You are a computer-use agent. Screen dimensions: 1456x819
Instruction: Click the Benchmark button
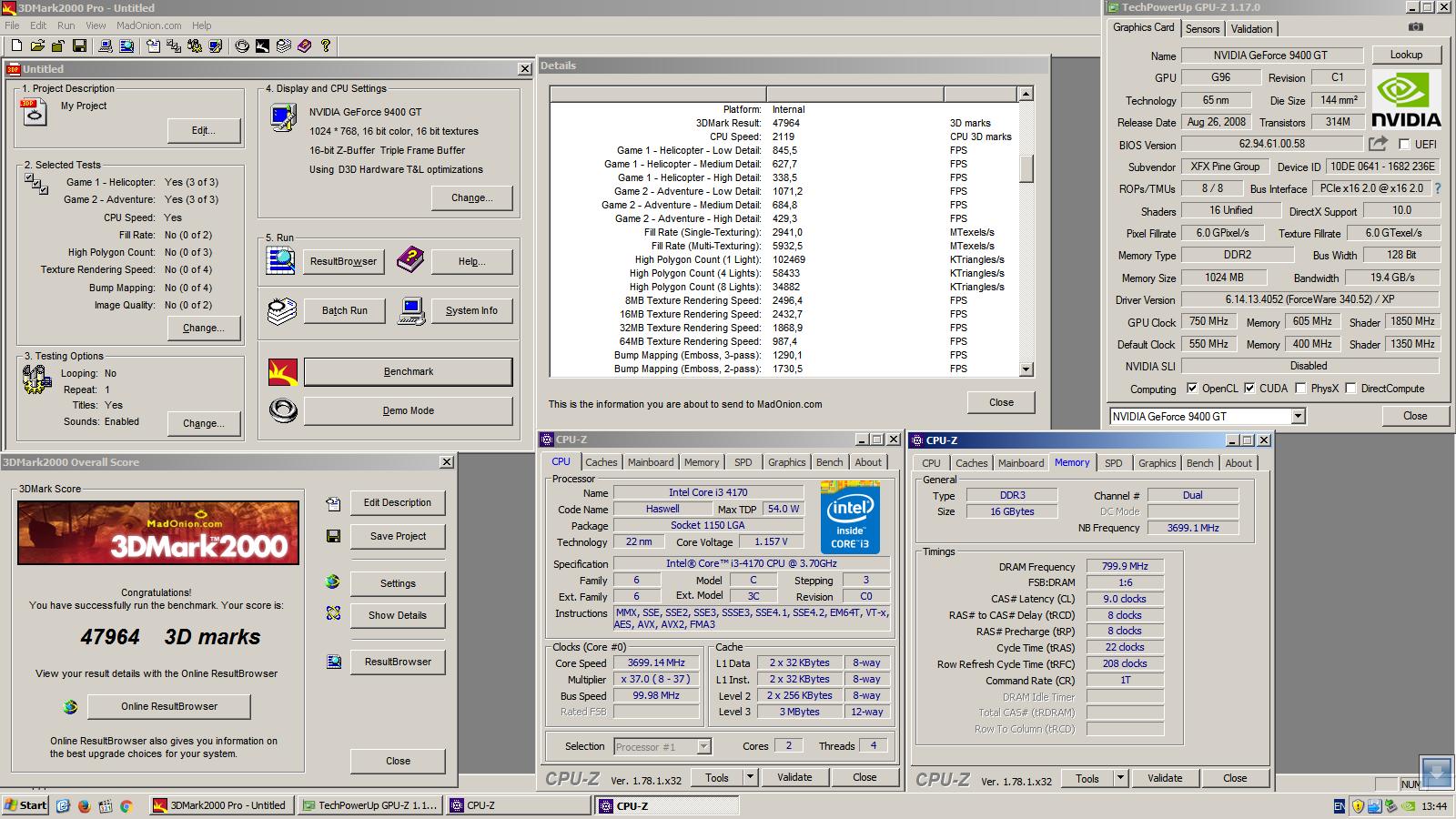point(409,371)
